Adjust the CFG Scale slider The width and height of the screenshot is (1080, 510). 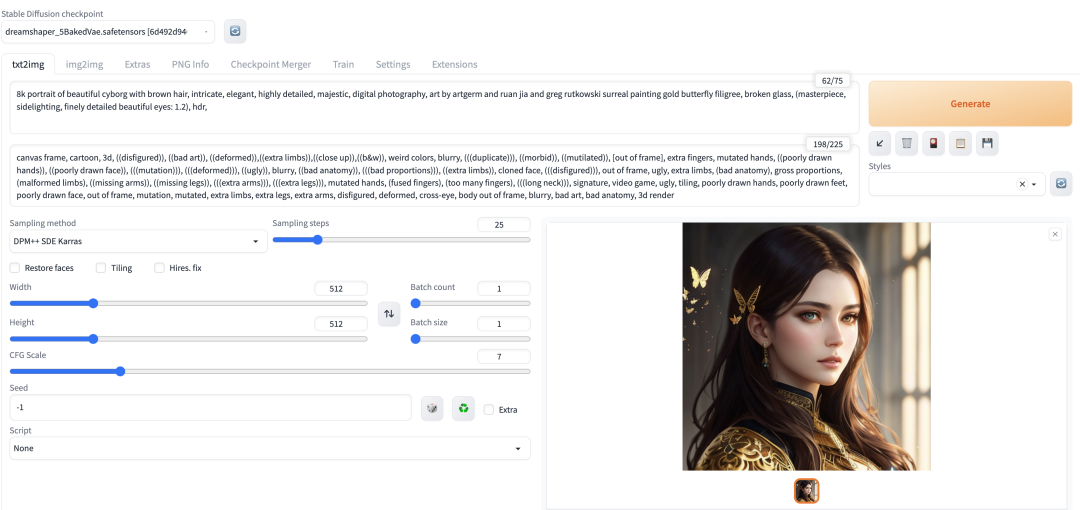(x=270, y=371)
